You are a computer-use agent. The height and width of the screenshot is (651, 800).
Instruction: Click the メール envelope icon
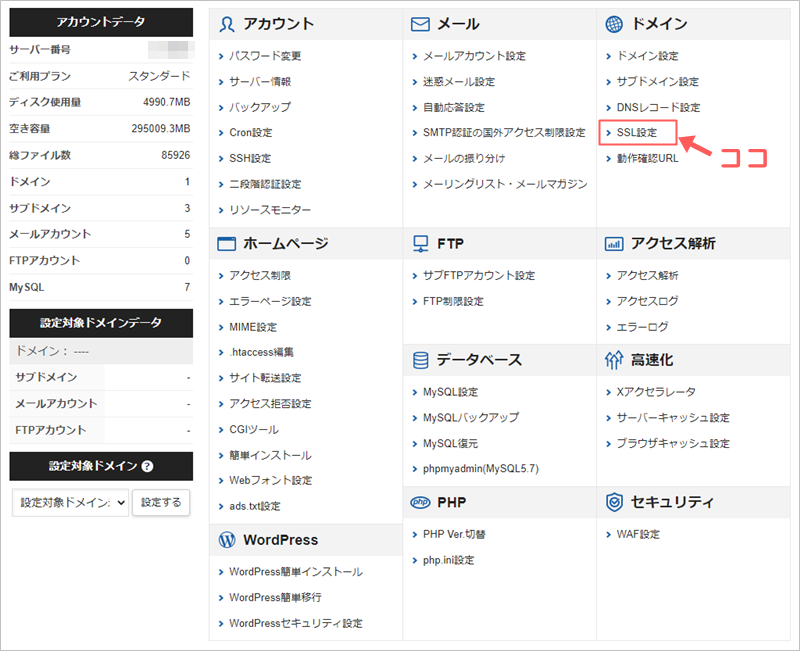point(420,24)
